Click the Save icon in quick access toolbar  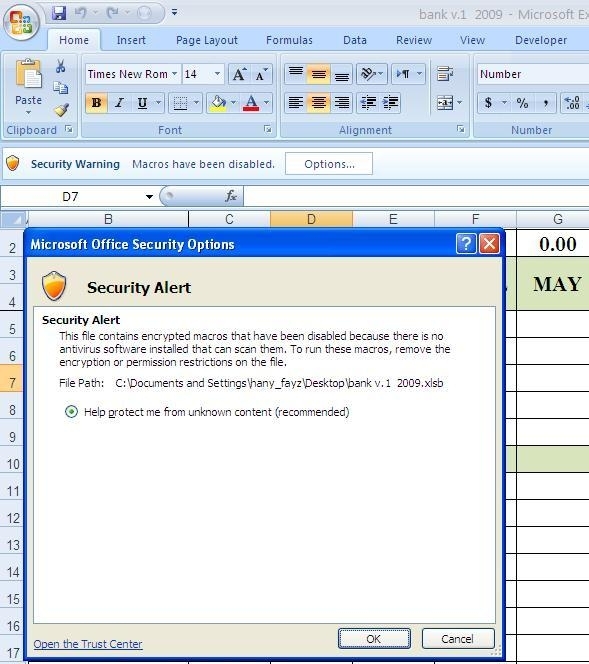click(x=59, y=13)
